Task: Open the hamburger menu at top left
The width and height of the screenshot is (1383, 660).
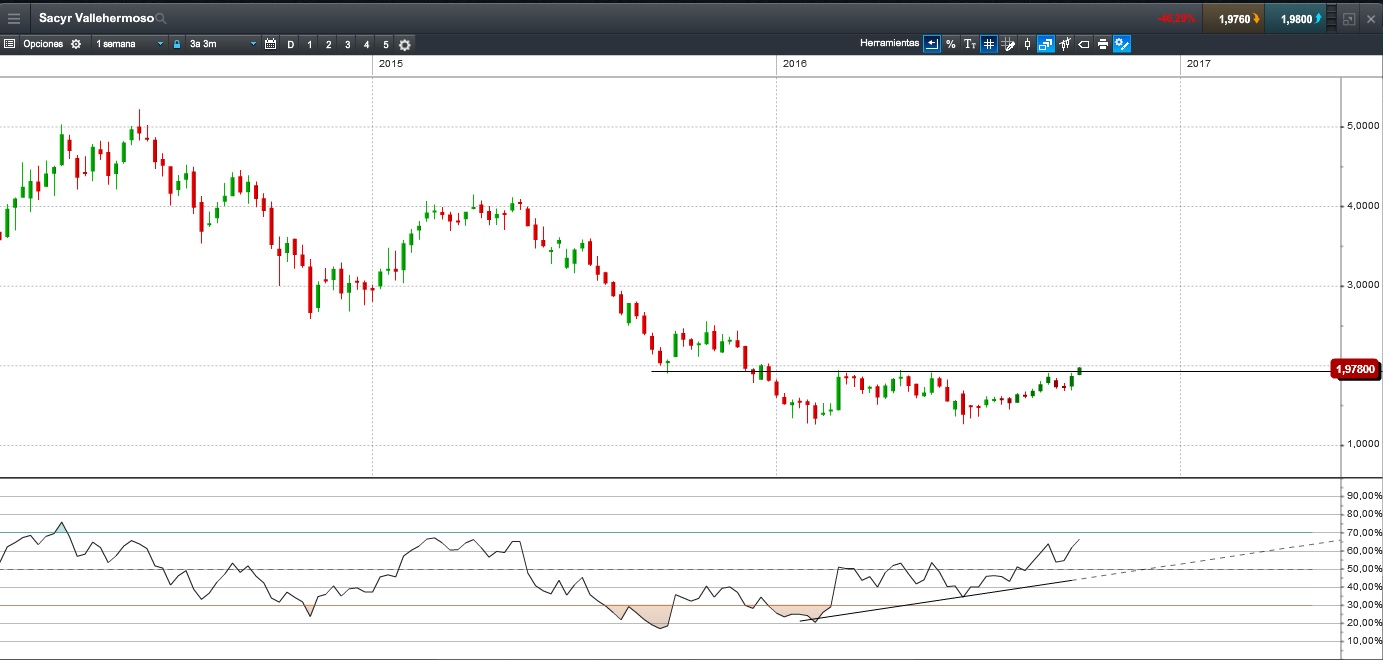Action: tap(14, 18)
